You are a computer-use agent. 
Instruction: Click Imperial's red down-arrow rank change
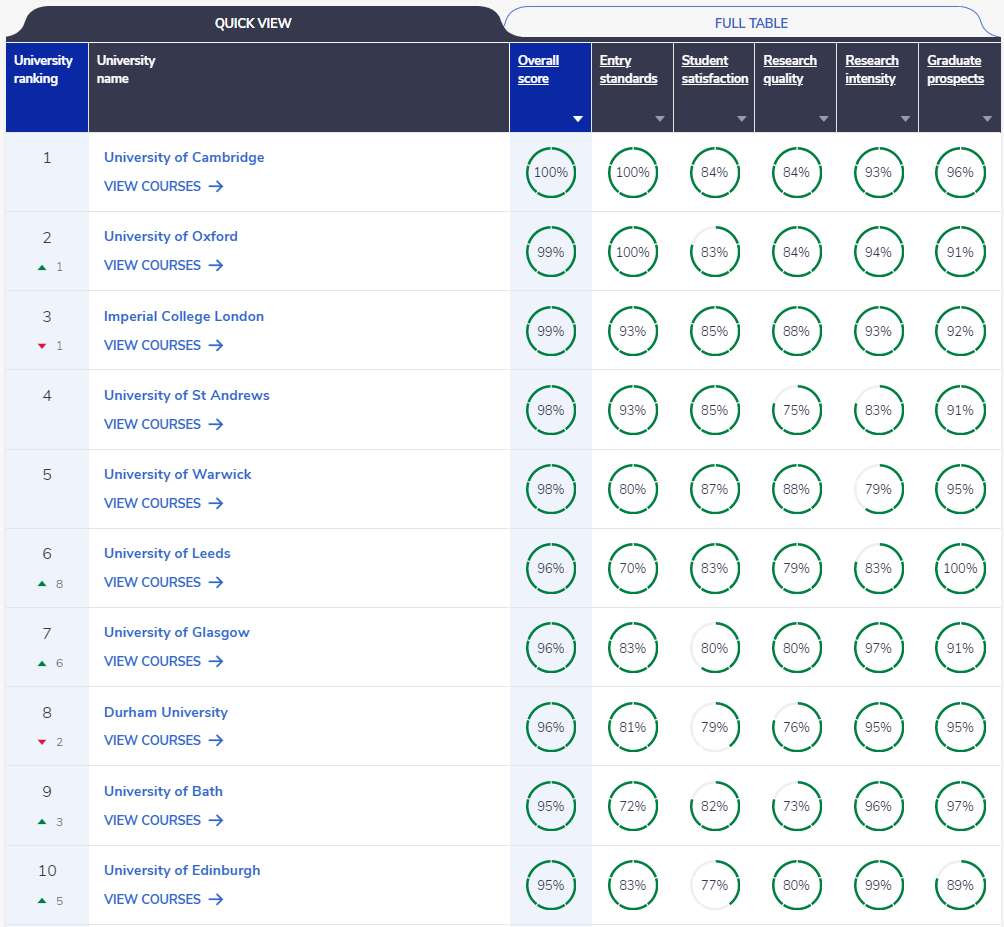tap(42, 346)
